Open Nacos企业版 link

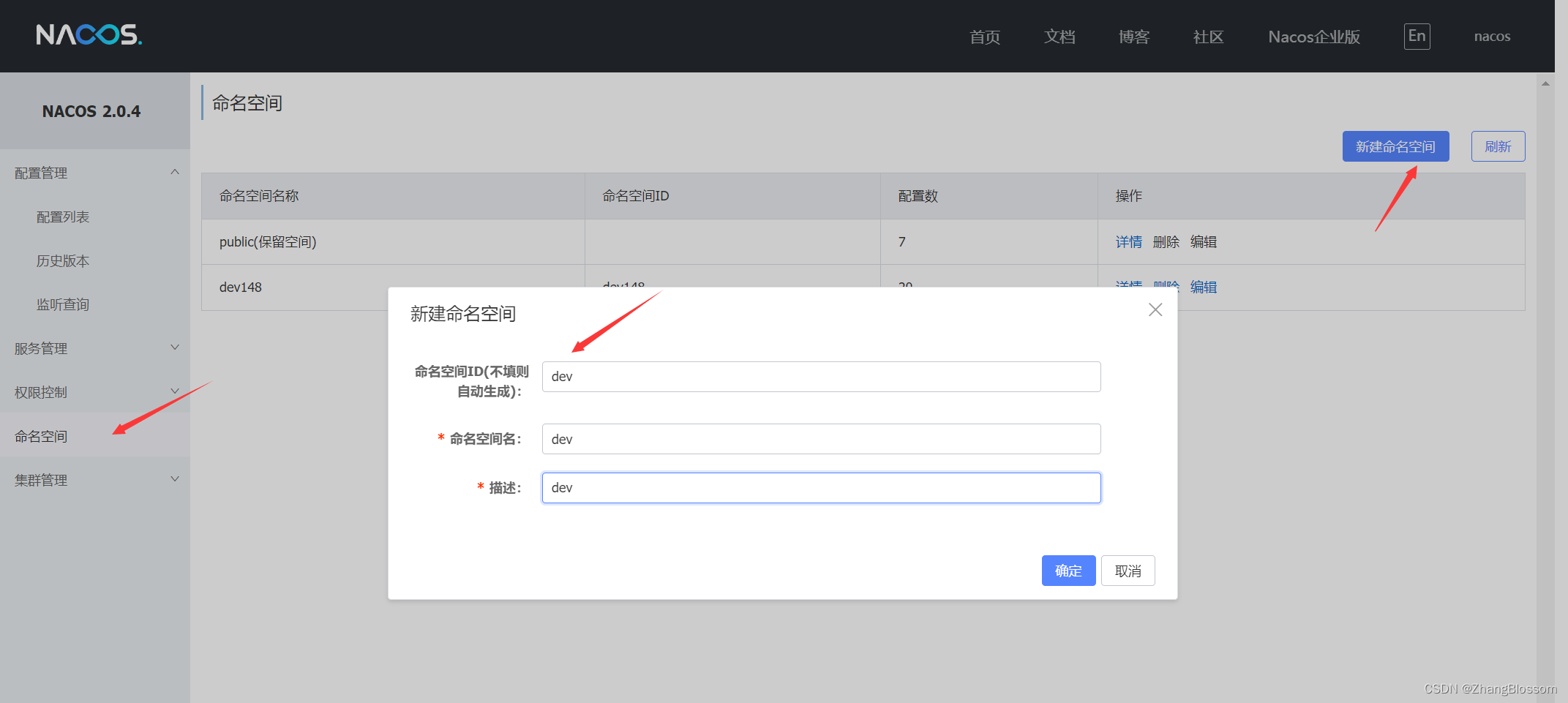click(x=1314, y=37)
